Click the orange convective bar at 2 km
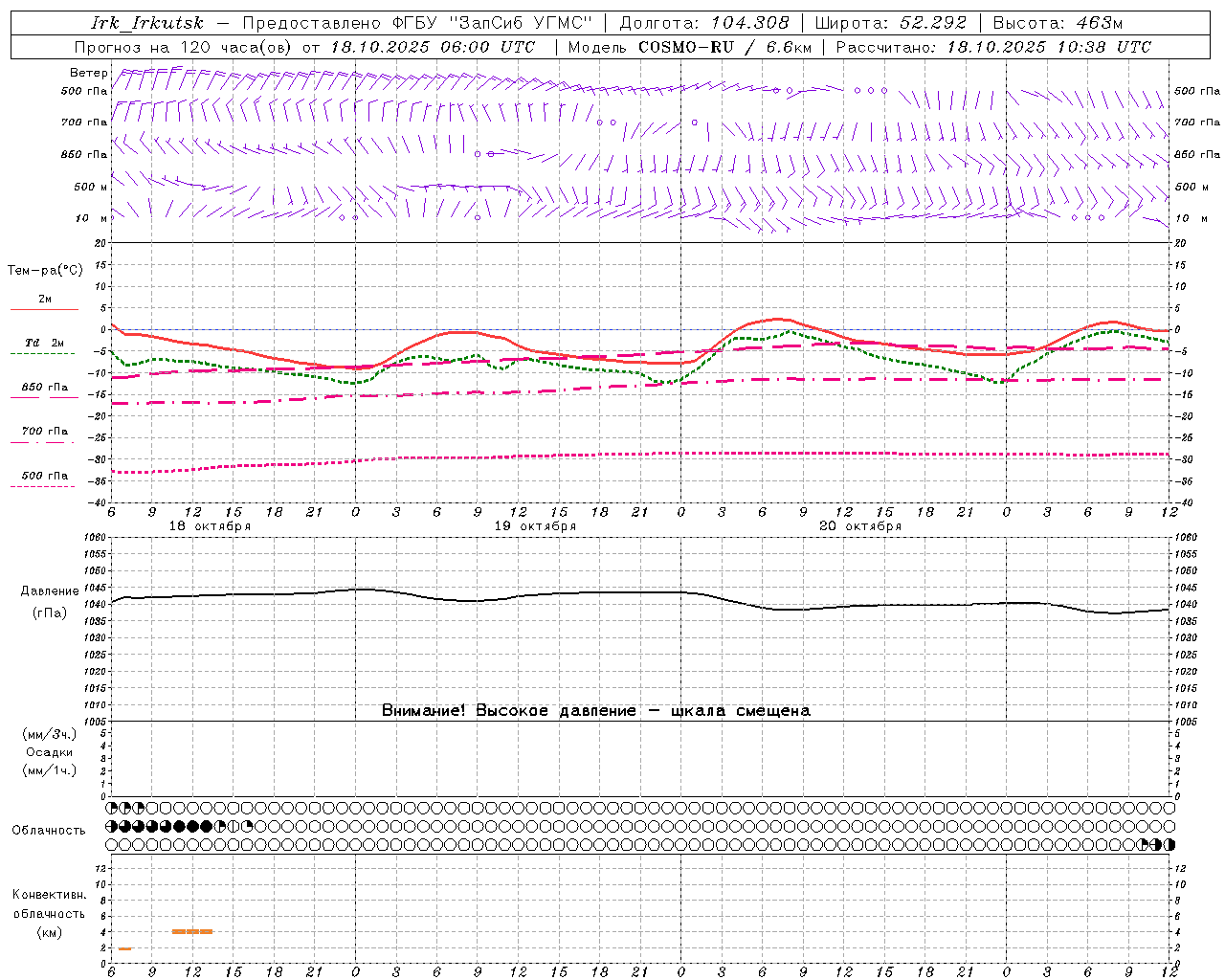The height and width of the screenshot is (980, 1225). click(124, 948)
